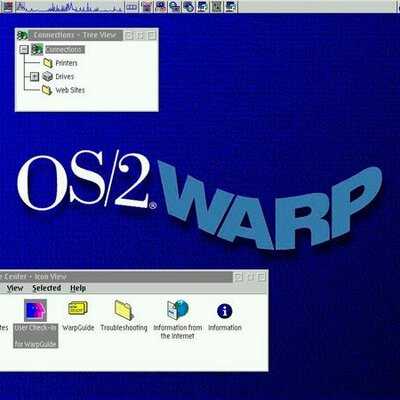
Task: Open the Help menu in Assistance Center
Action: tap(78, 288)
